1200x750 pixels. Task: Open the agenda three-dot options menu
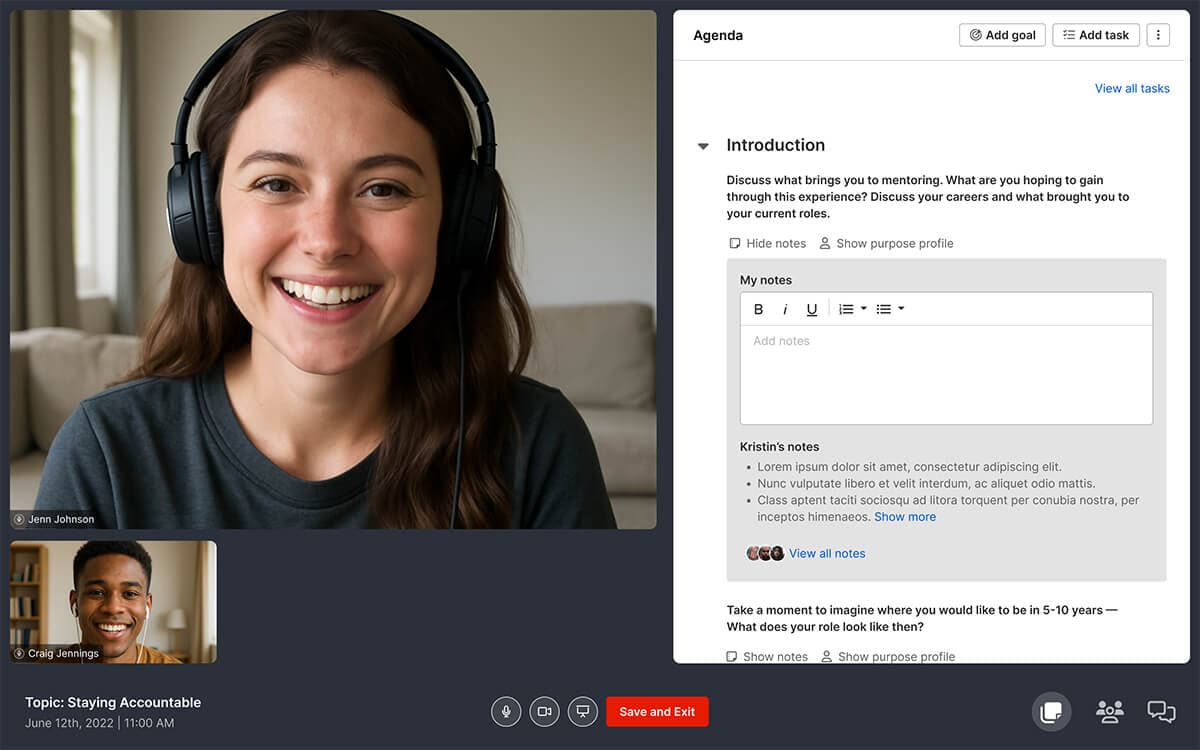[1158, 35]
